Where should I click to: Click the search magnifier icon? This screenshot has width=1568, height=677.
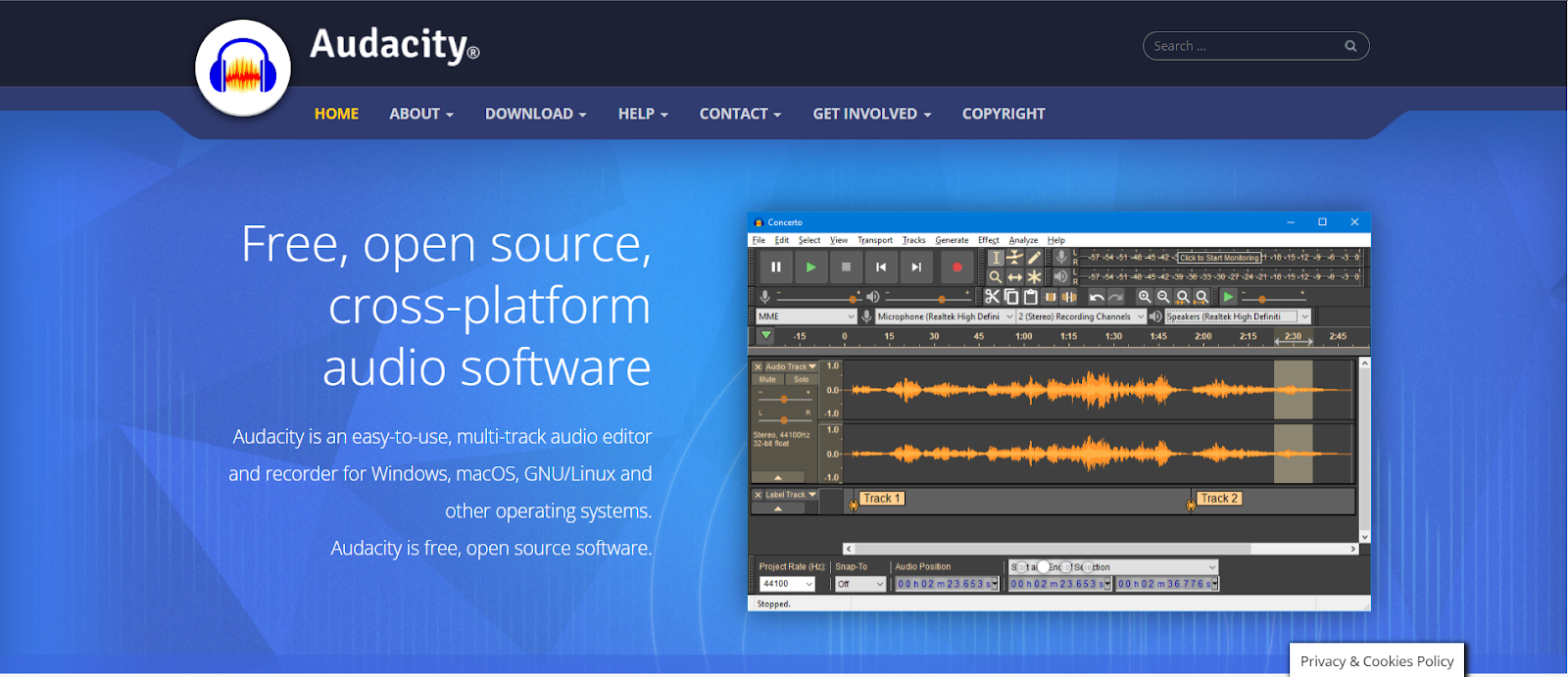[x=1350, y=46]
